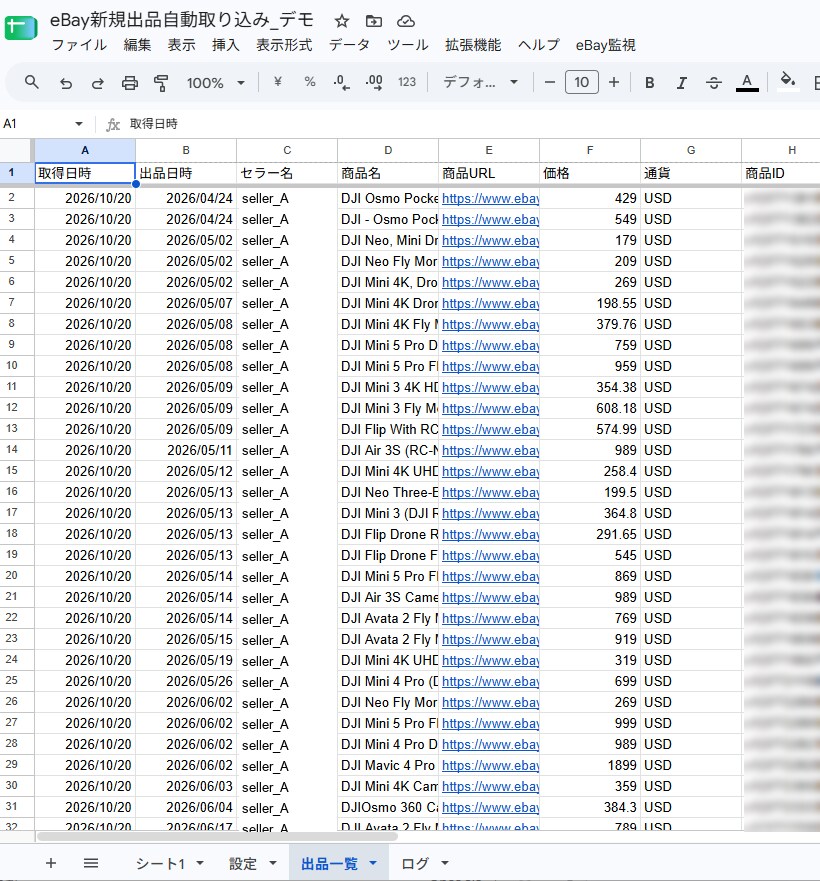Open eBay link for DJI Mavic 4 Pro row
This screenshot has width=820, height=881.
490,765
